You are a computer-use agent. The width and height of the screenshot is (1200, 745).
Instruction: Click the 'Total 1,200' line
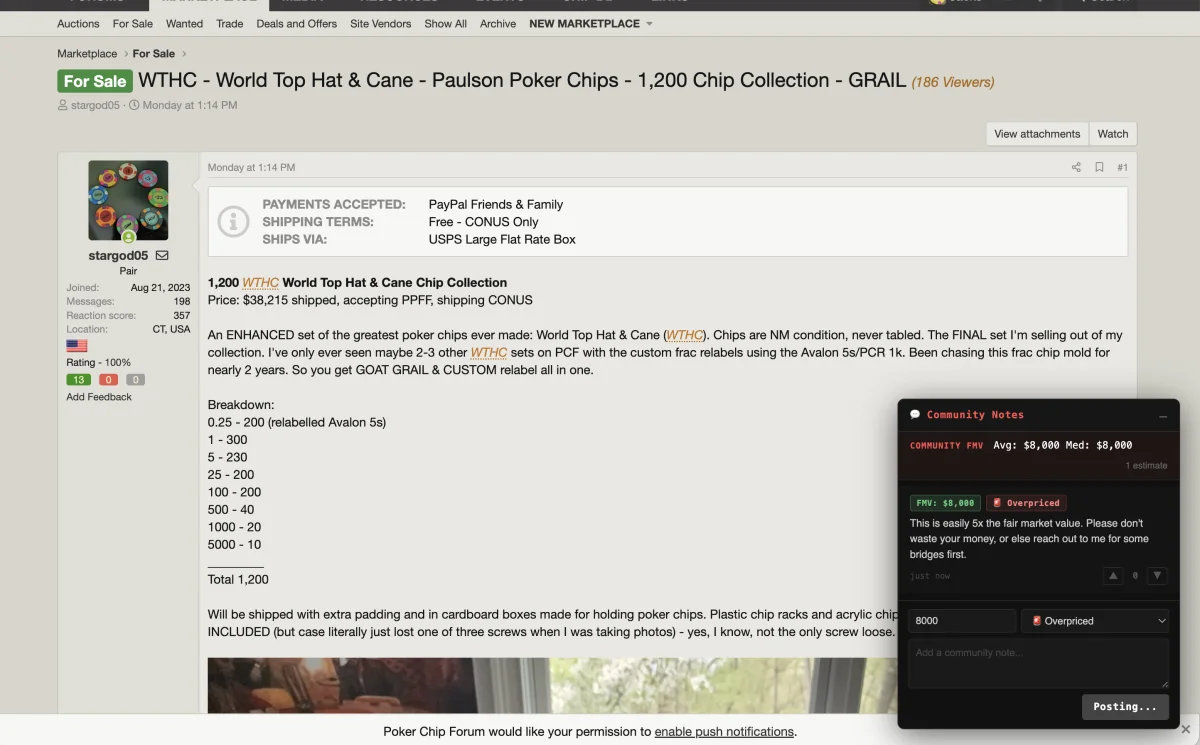point(238,579)
